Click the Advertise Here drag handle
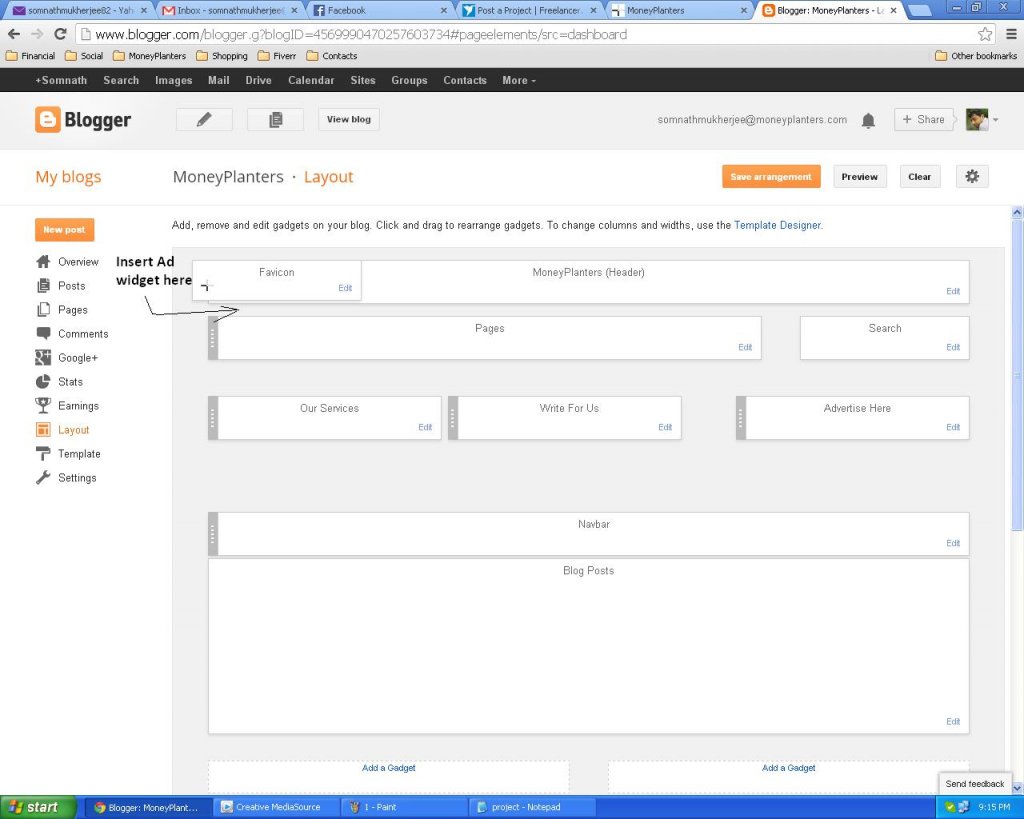This screenshot has height=819, width=1024. [x=741, y=418]
